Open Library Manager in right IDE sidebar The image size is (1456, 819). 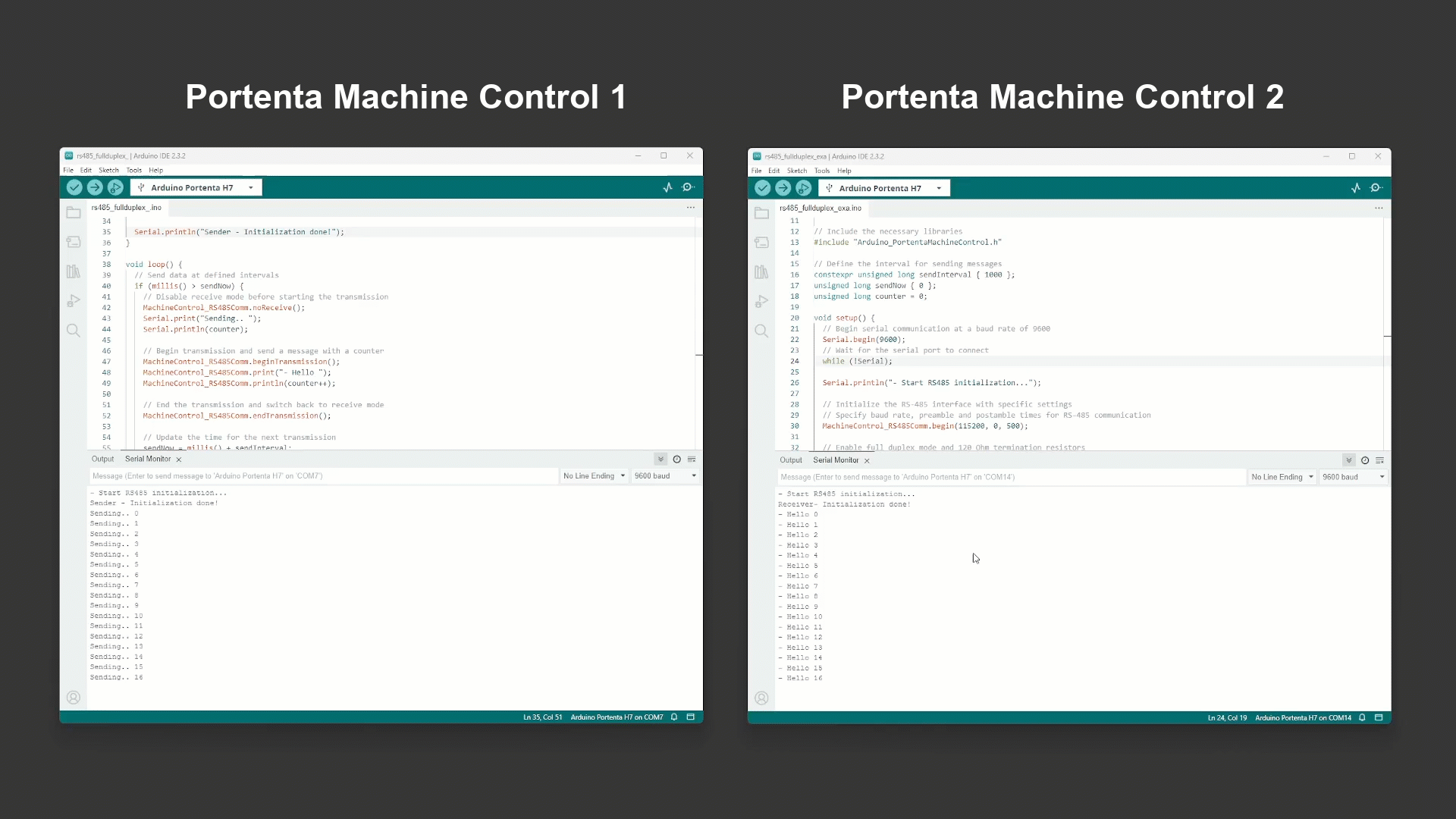coord(761,272)
